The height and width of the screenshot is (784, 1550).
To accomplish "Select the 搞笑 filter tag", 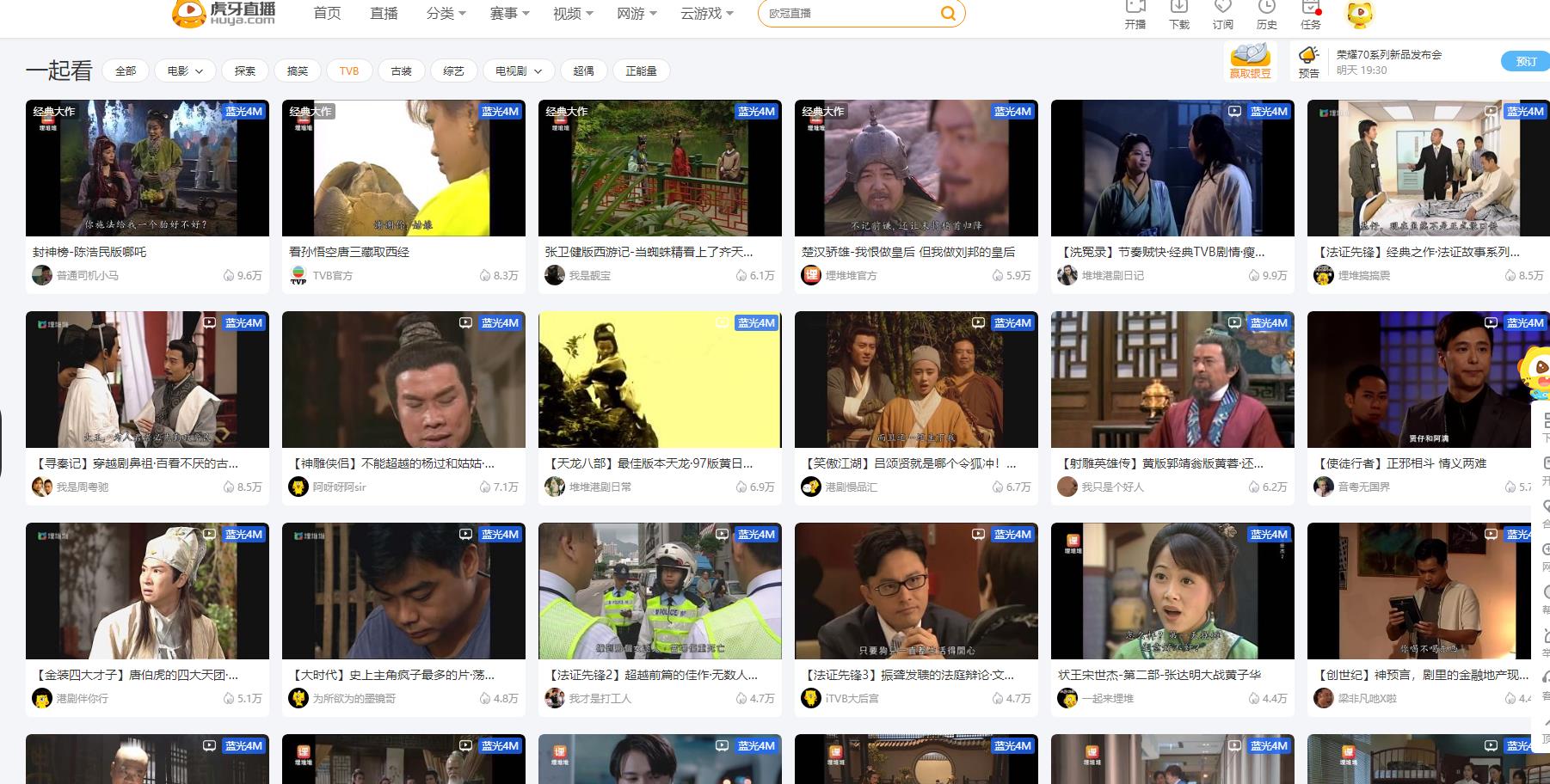I will (x=298, y=70).
